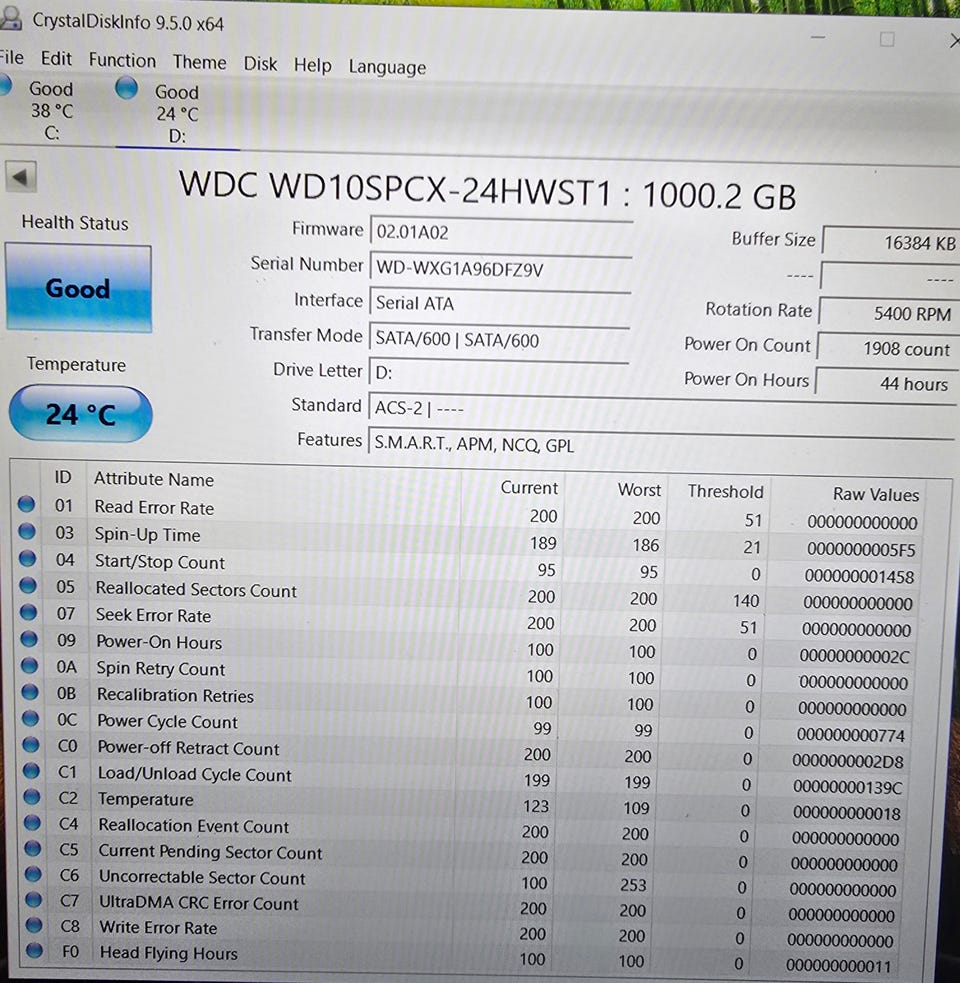Screen dimensions: 960x983
Task: Go to previous disk with left arrow
Action: [x=20, y=177]
